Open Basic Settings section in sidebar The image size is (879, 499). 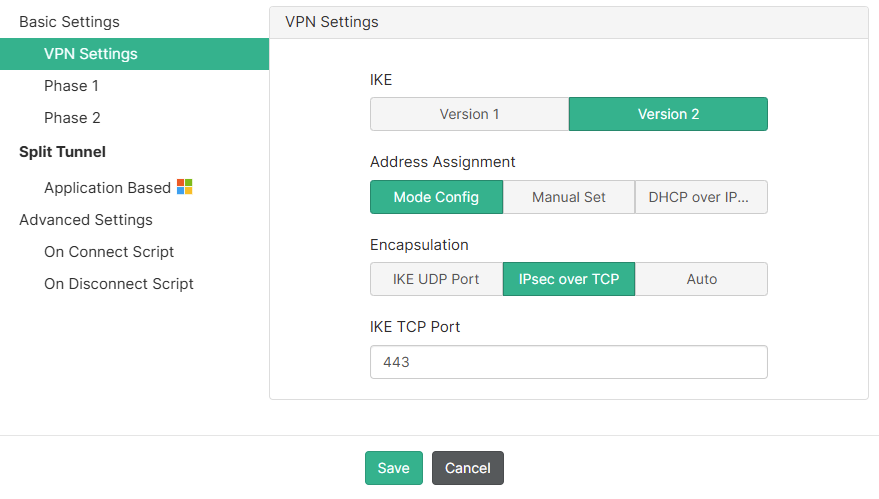pyautogui.click(x=69, y=21)
